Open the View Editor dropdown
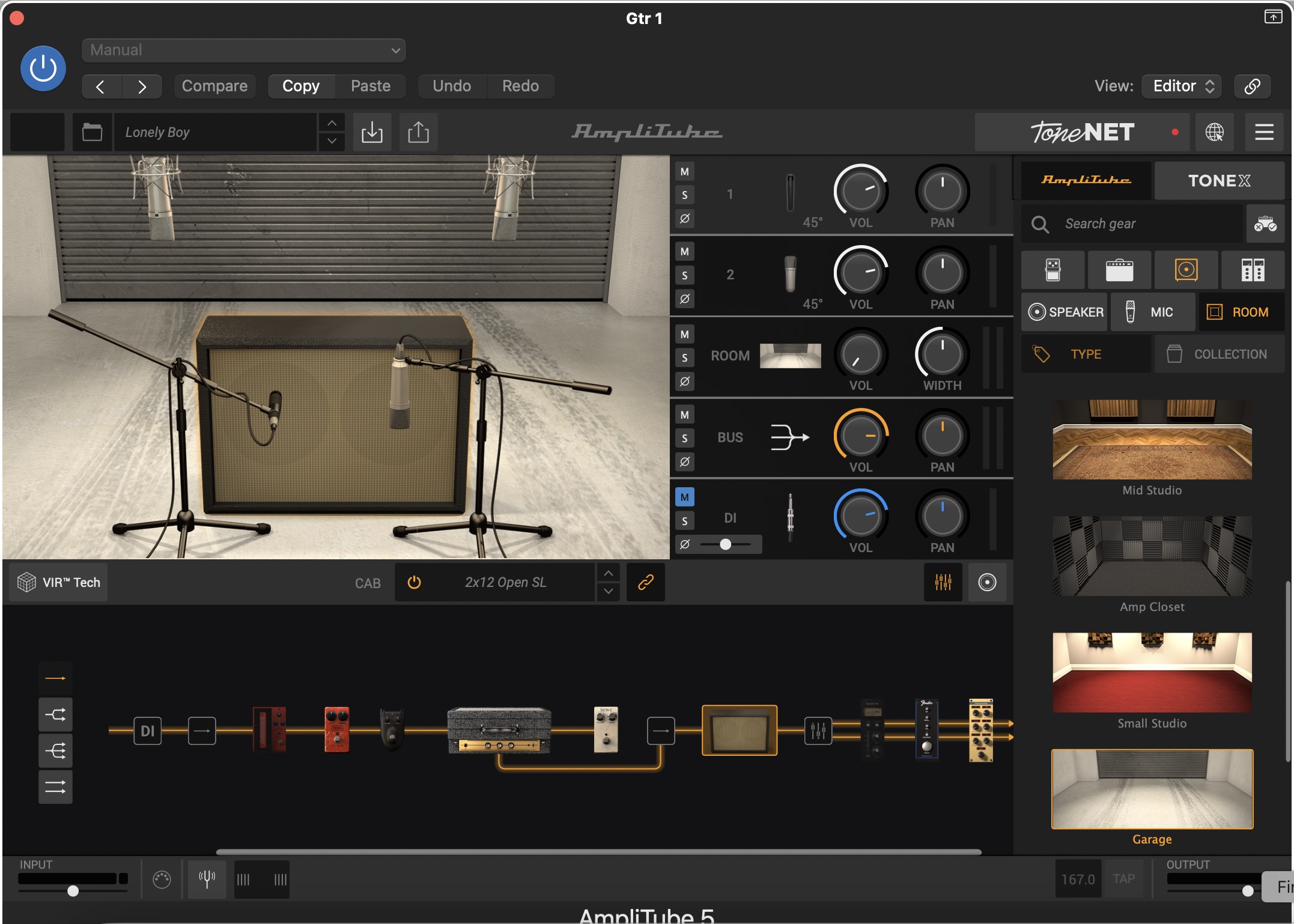This screenshot has width=1294, height=924. click(x=1182, y=86)
